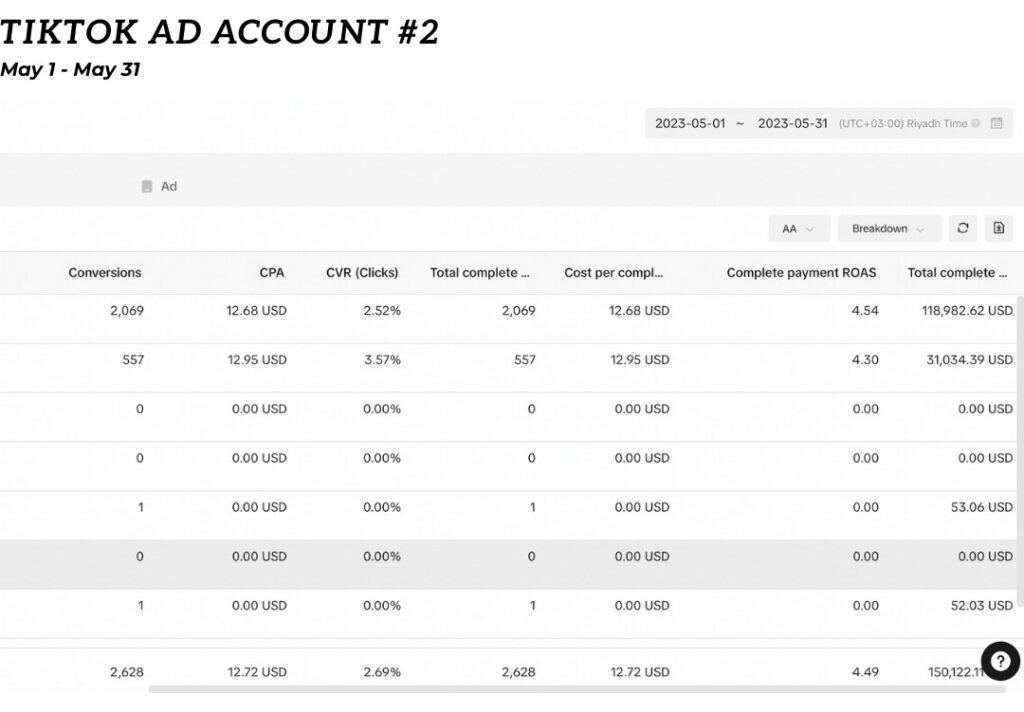Viewport: 1024px width, 712px height.
Task: Click the 12.72 USD total CPA cell
Action: point(257,672)
